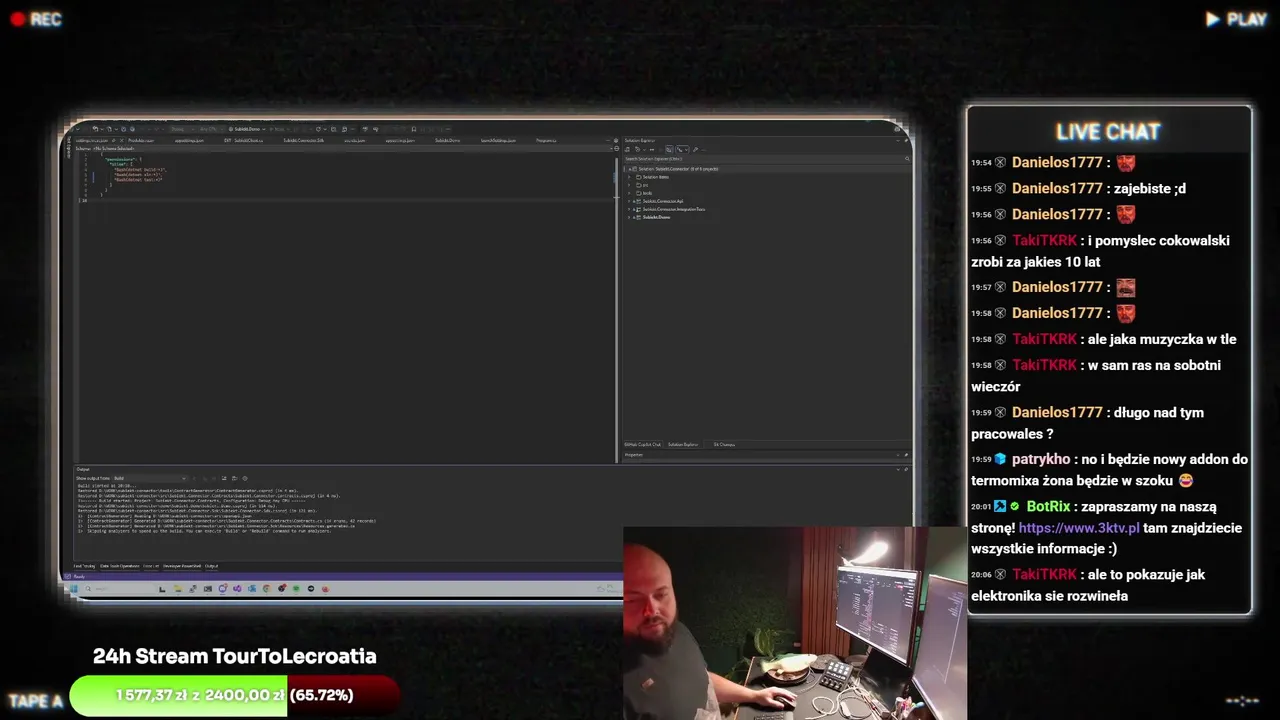The height and width of the screenshot is (720, 1280).
Task: Expand the tools folder in Solution Explorer
Action: [629, 193]
